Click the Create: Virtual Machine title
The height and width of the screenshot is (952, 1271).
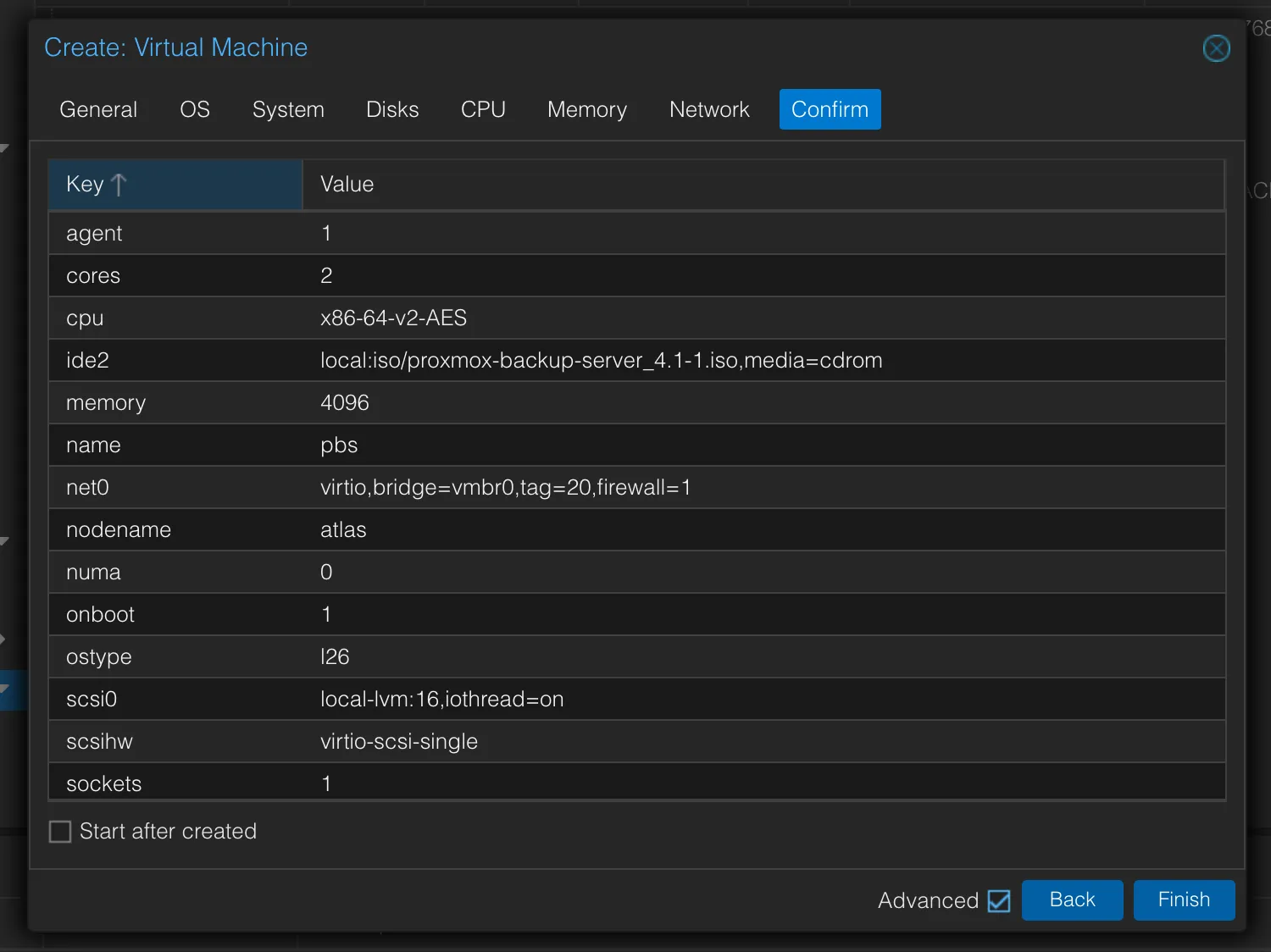click(x=176, y=47)
